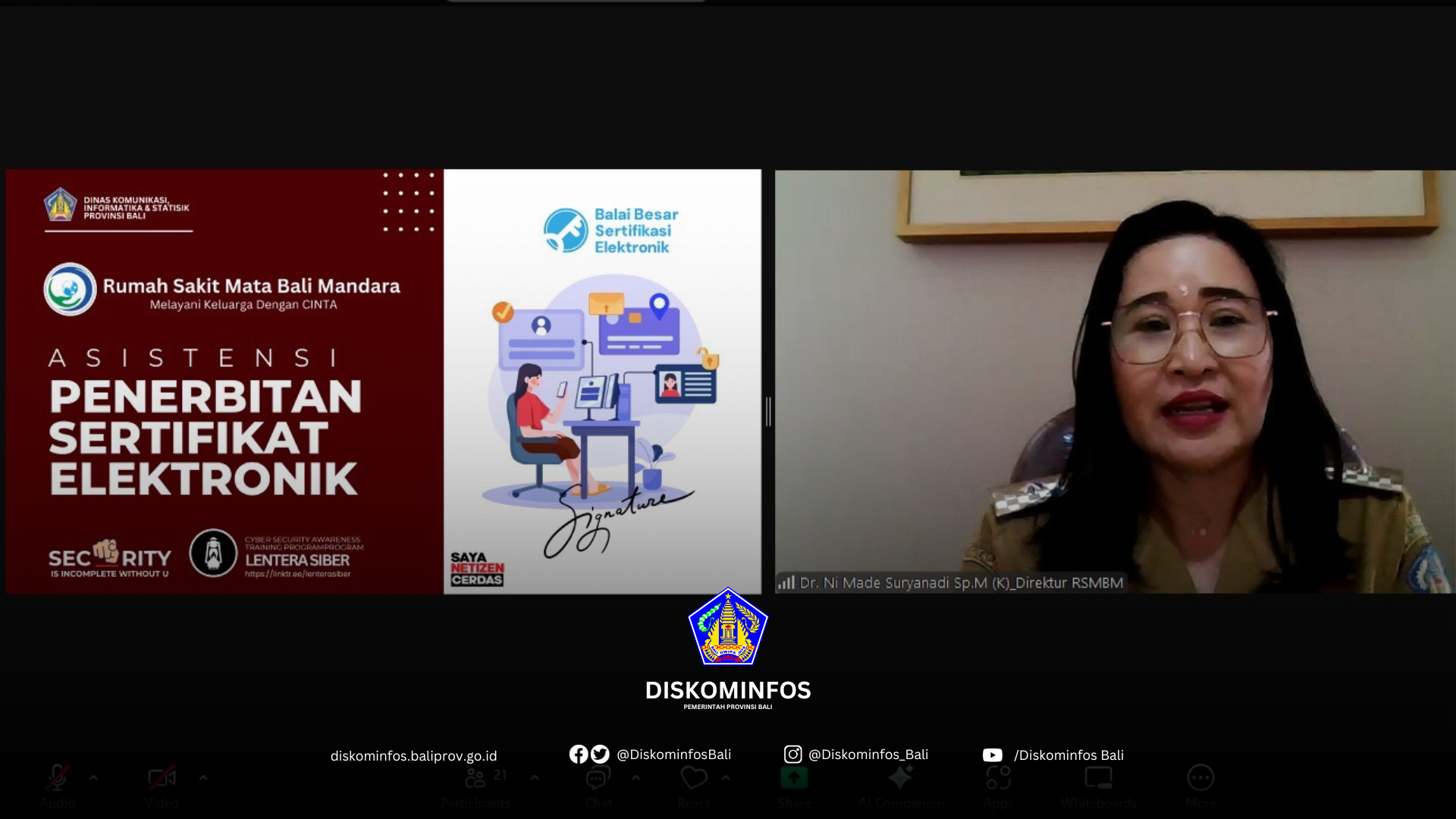Expand the React options caret
Viewport: 1456px width, 819px height.
(726, 777)
